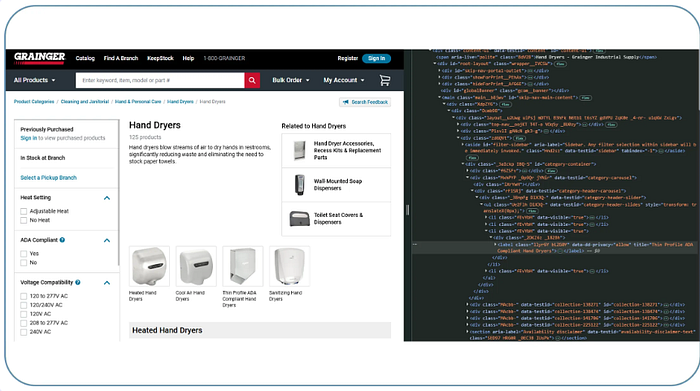Click Hand Dryer Accessories product image
Image resolution: width=700 pixels, height=391 pixels.
tap(300, 150)
